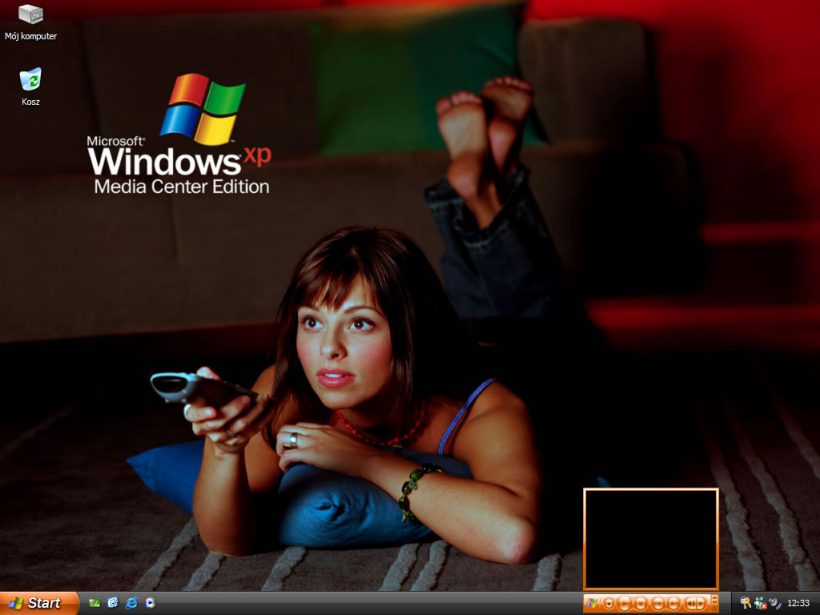Image resolution: width=820 pixels, height=615 pixels.
Task: Skip to previous track in mini-player
Action: [657, 603]
